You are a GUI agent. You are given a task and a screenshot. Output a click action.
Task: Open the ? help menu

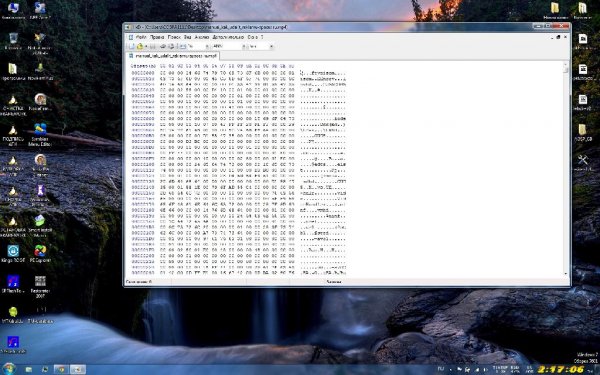262,37
